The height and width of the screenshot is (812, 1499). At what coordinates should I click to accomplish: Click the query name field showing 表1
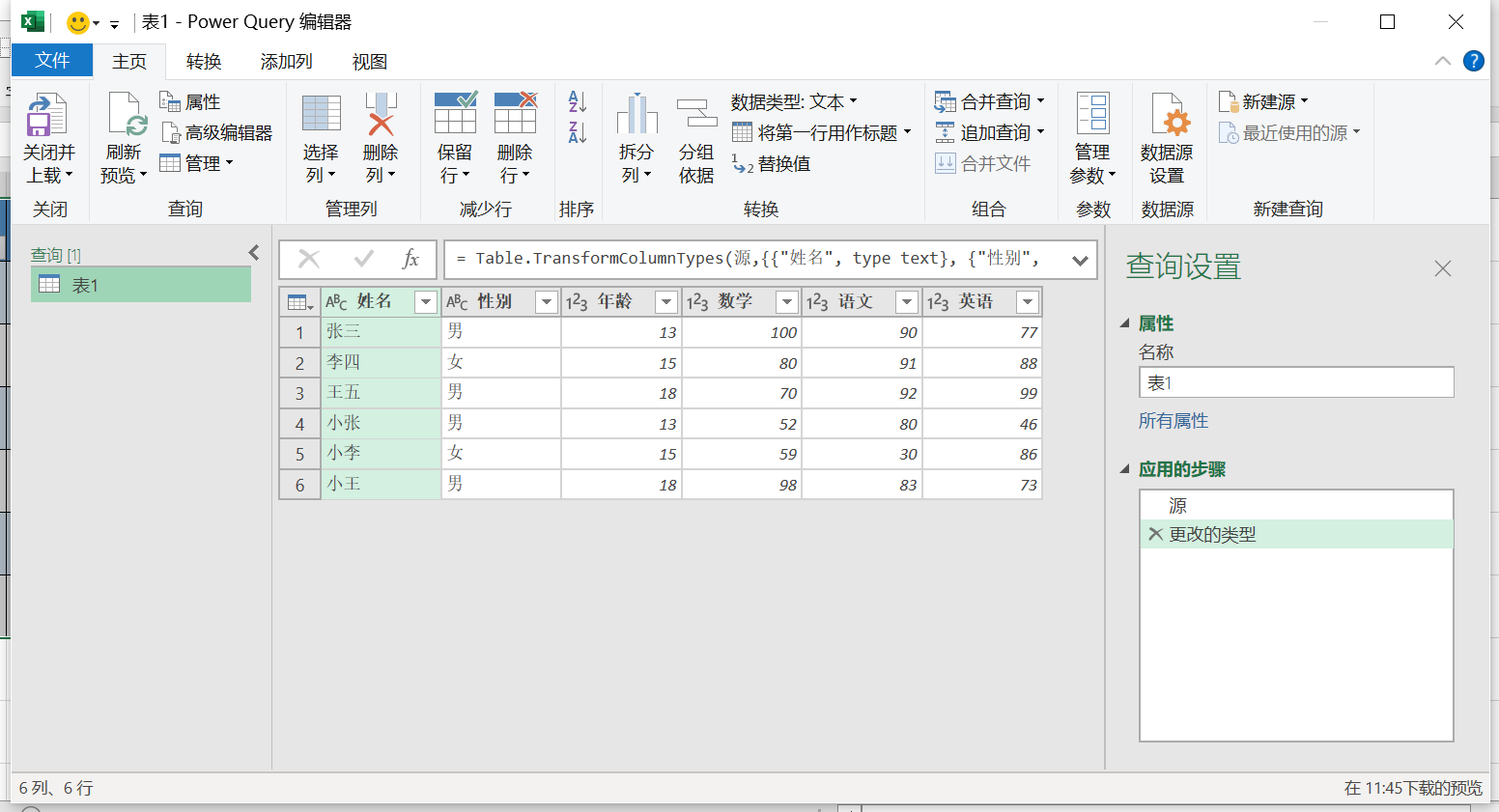(x=1295, y=382)
